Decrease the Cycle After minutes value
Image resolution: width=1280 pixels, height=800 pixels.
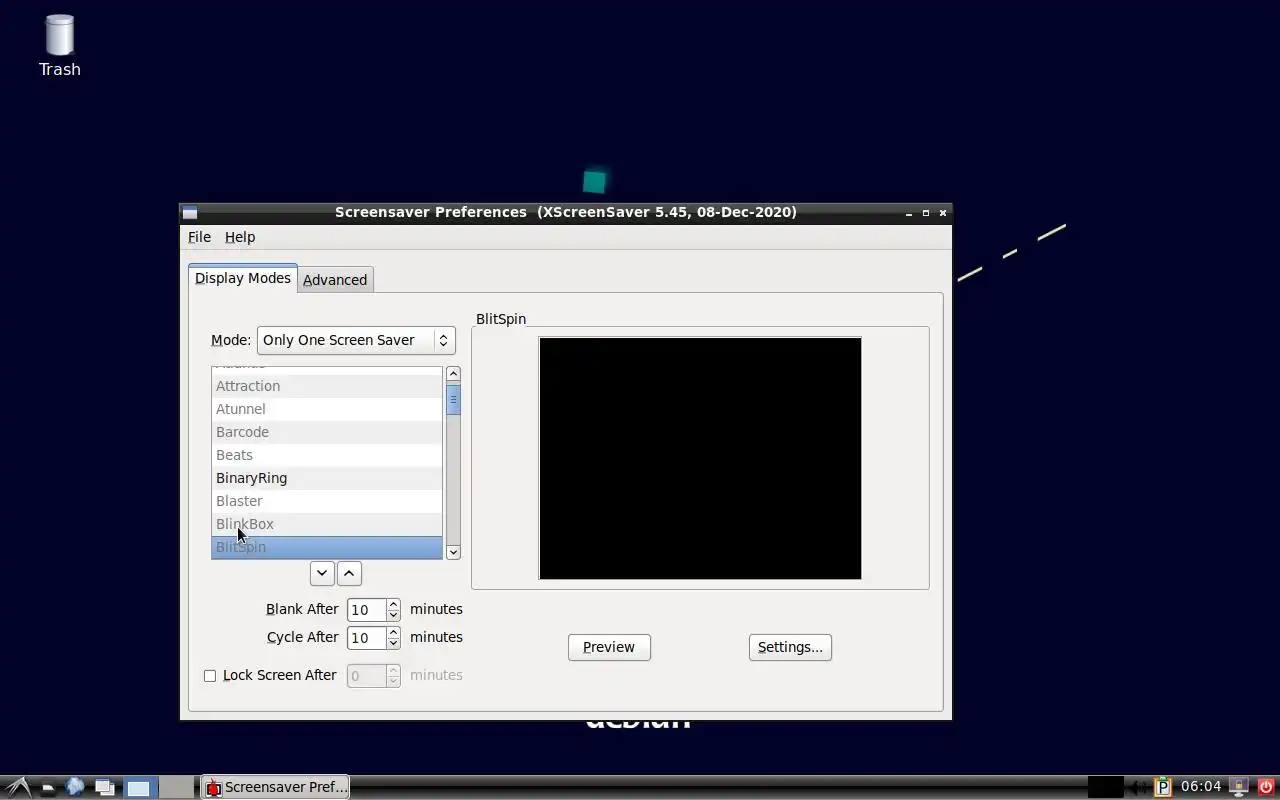tap(393, 643)
